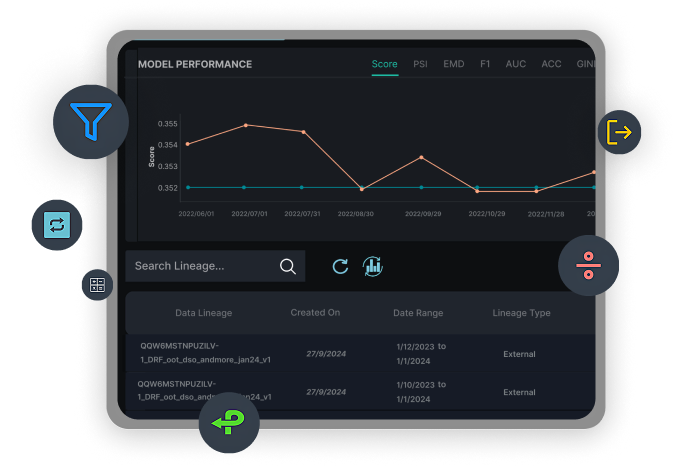Open the bar chart analysis icon
Screen dimensions: 680x467
click(372, 266)
